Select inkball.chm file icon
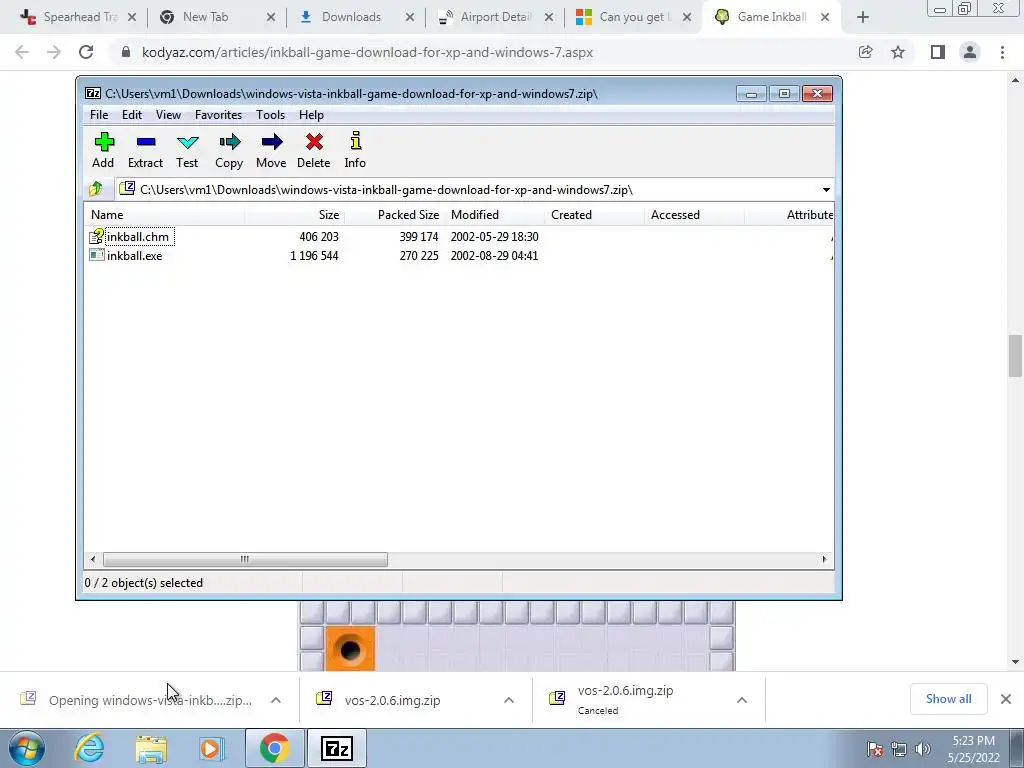This screenshot has height=768, width=1024. click(x=97, y=236)
